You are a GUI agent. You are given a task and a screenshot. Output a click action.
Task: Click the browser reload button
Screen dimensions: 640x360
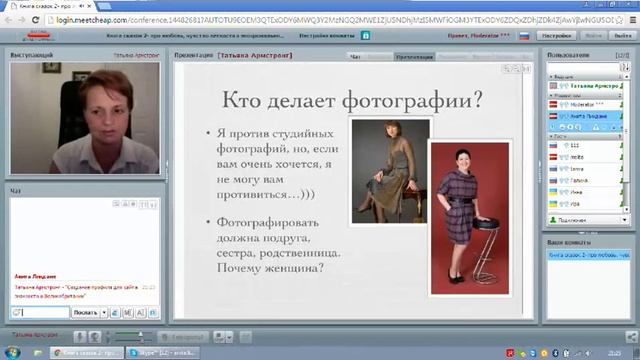36,20
